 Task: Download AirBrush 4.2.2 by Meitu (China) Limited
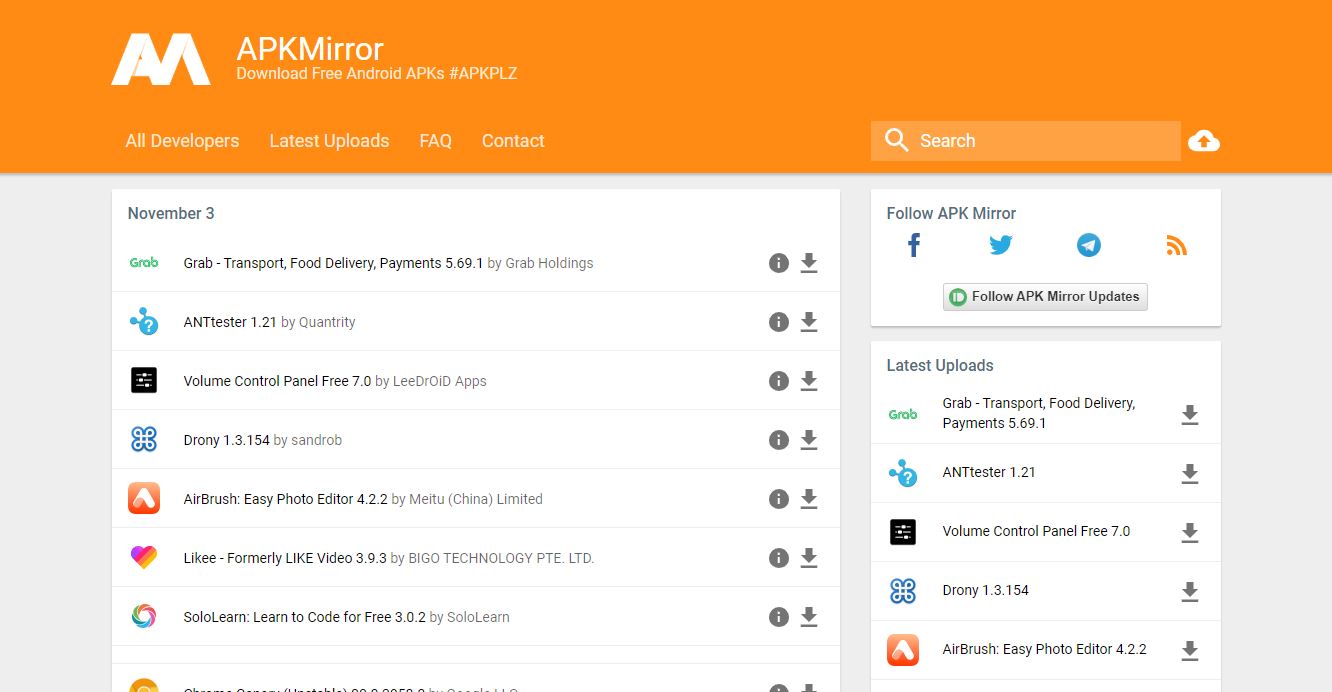pos(809,499)
